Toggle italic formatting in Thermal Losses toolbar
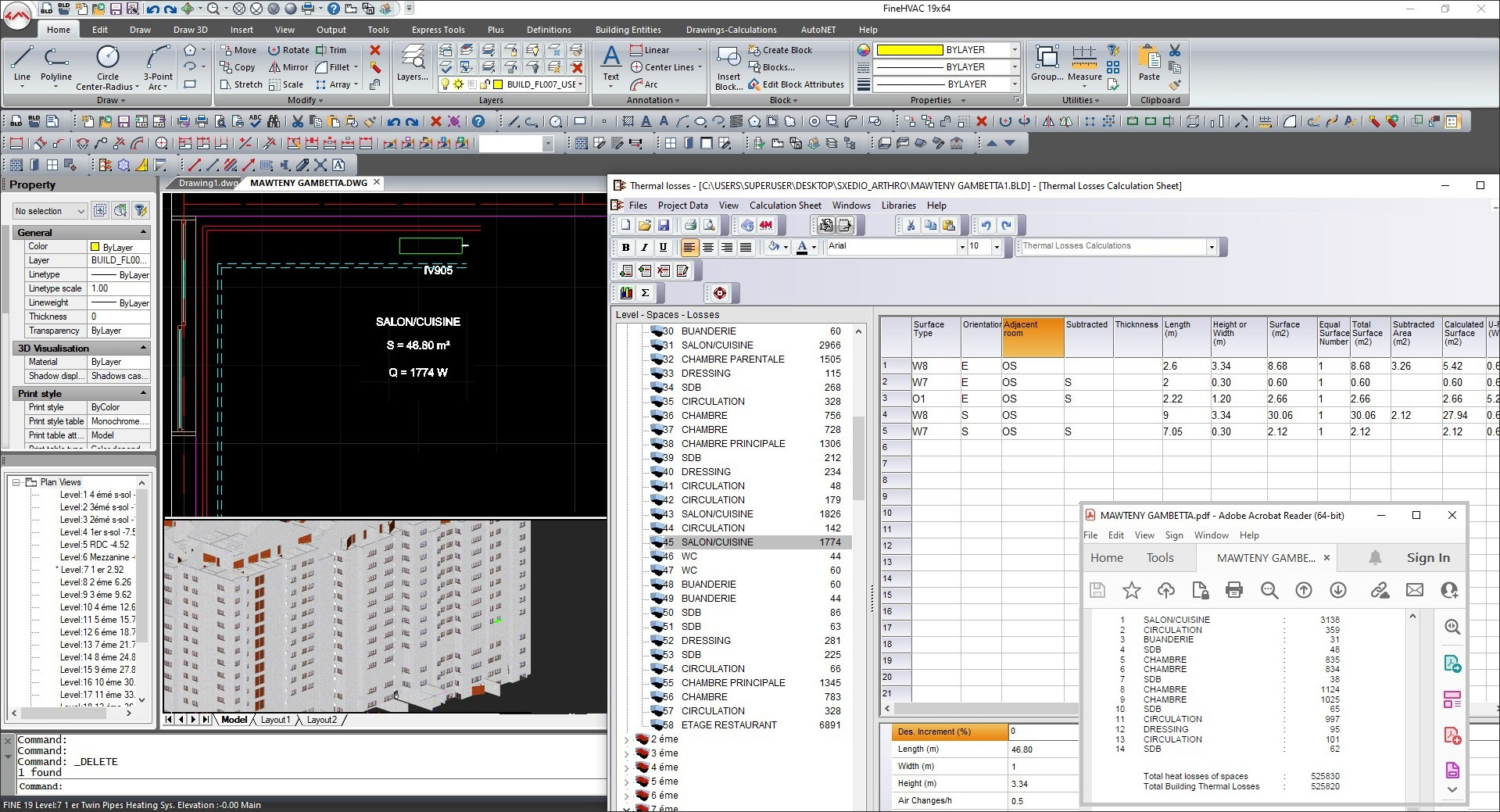 [644, 247]
